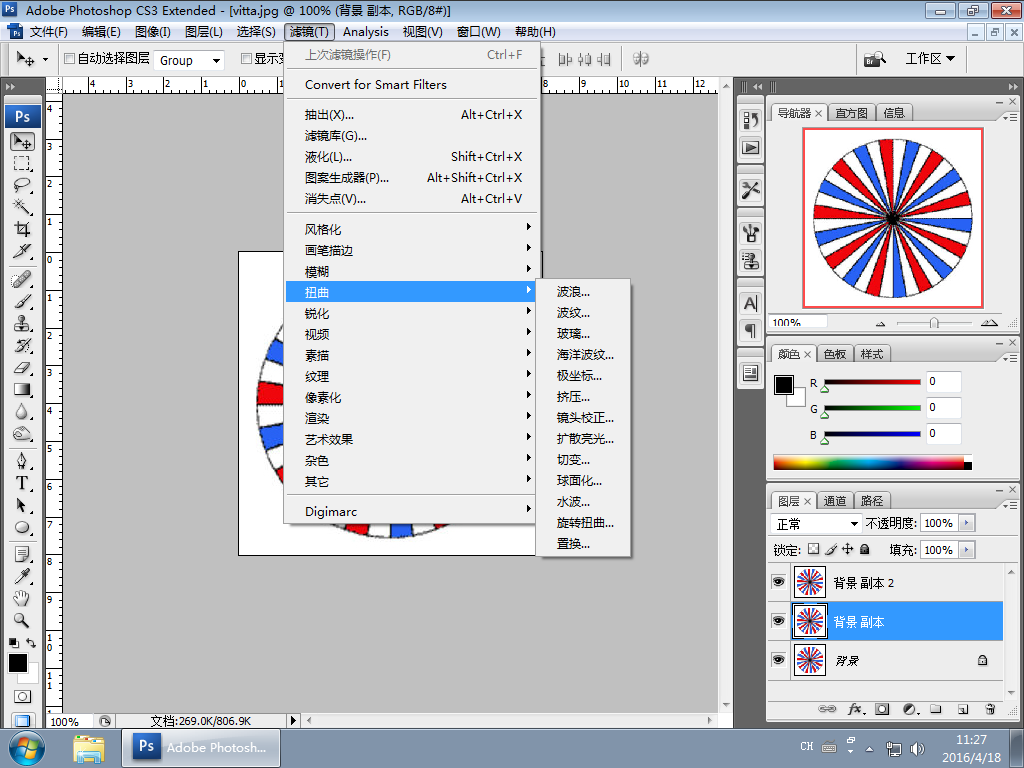Image resolution: width=1024 pixels, height=768 pixels.
Task: Swap foreground and background colors icon
Action: point(31,643)
